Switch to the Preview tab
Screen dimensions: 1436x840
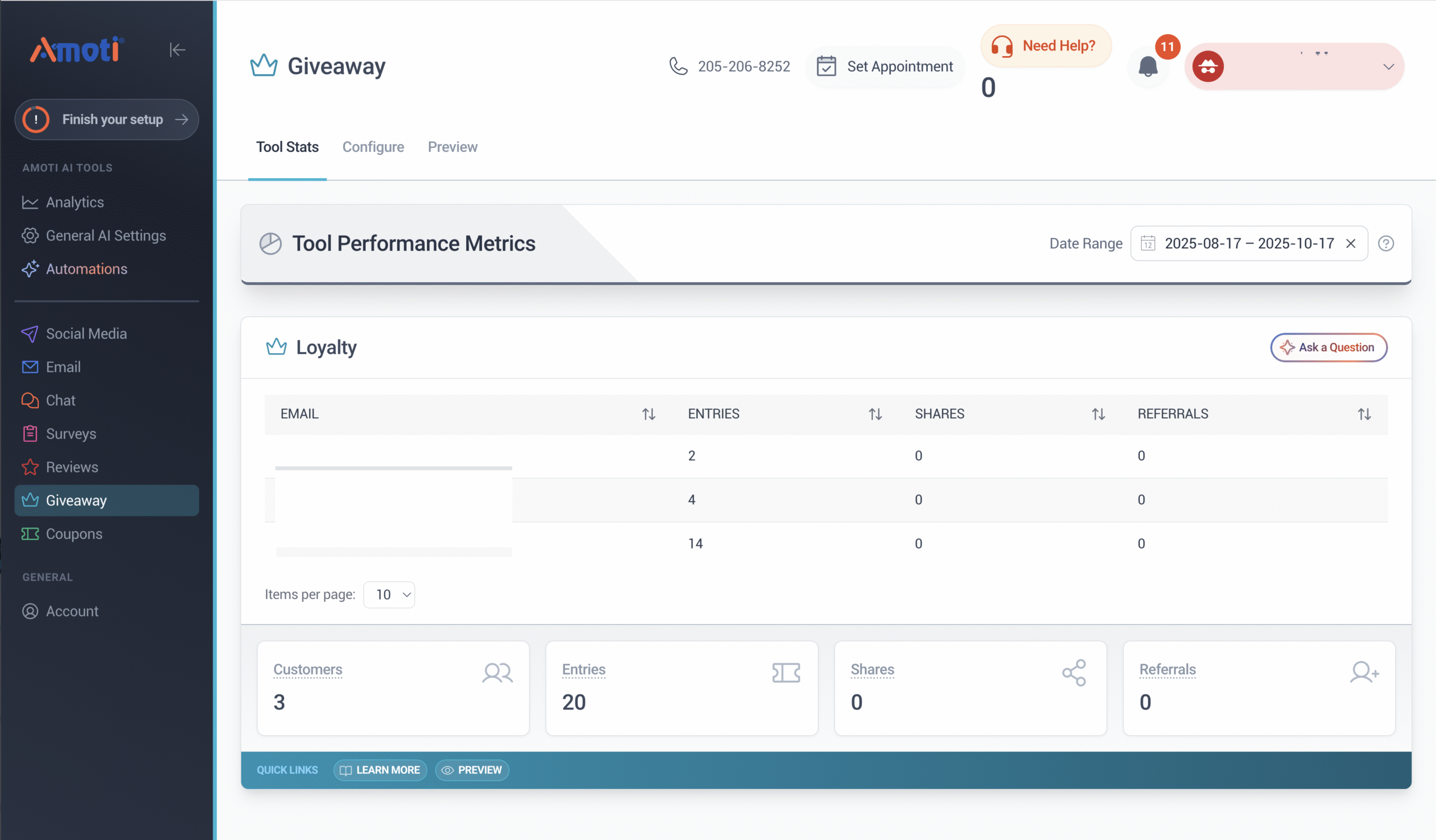coord(453,147)
